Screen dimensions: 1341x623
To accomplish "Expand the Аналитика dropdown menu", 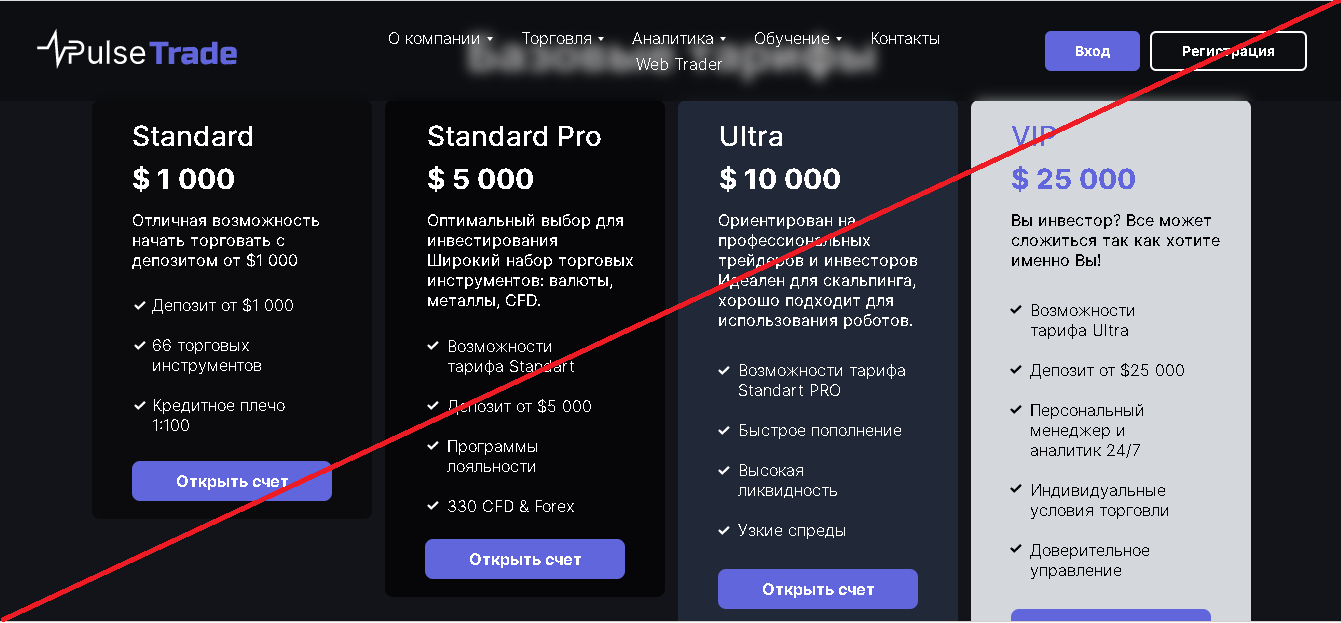I will (x=679, y=39).
